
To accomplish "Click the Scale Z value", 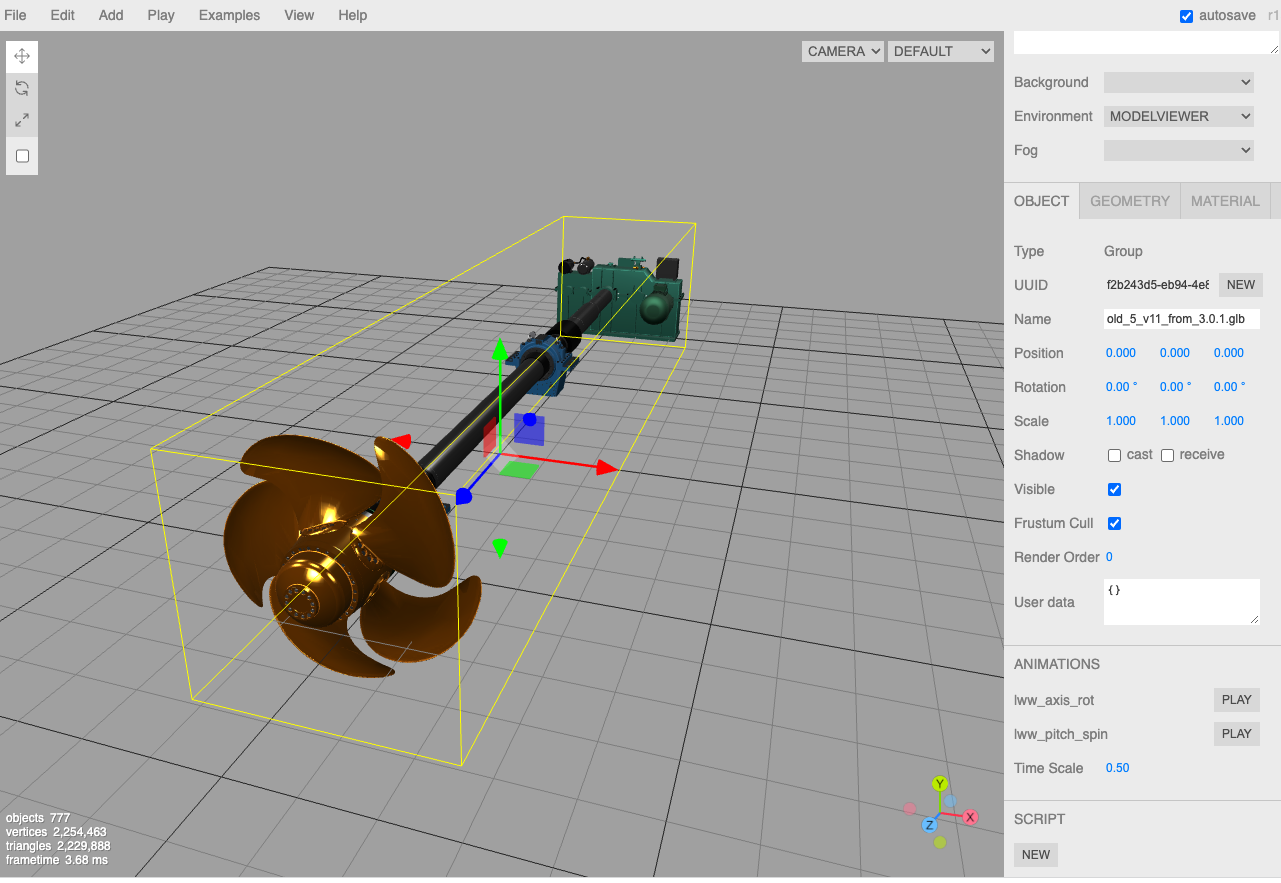I will (x=1229, y=421).
